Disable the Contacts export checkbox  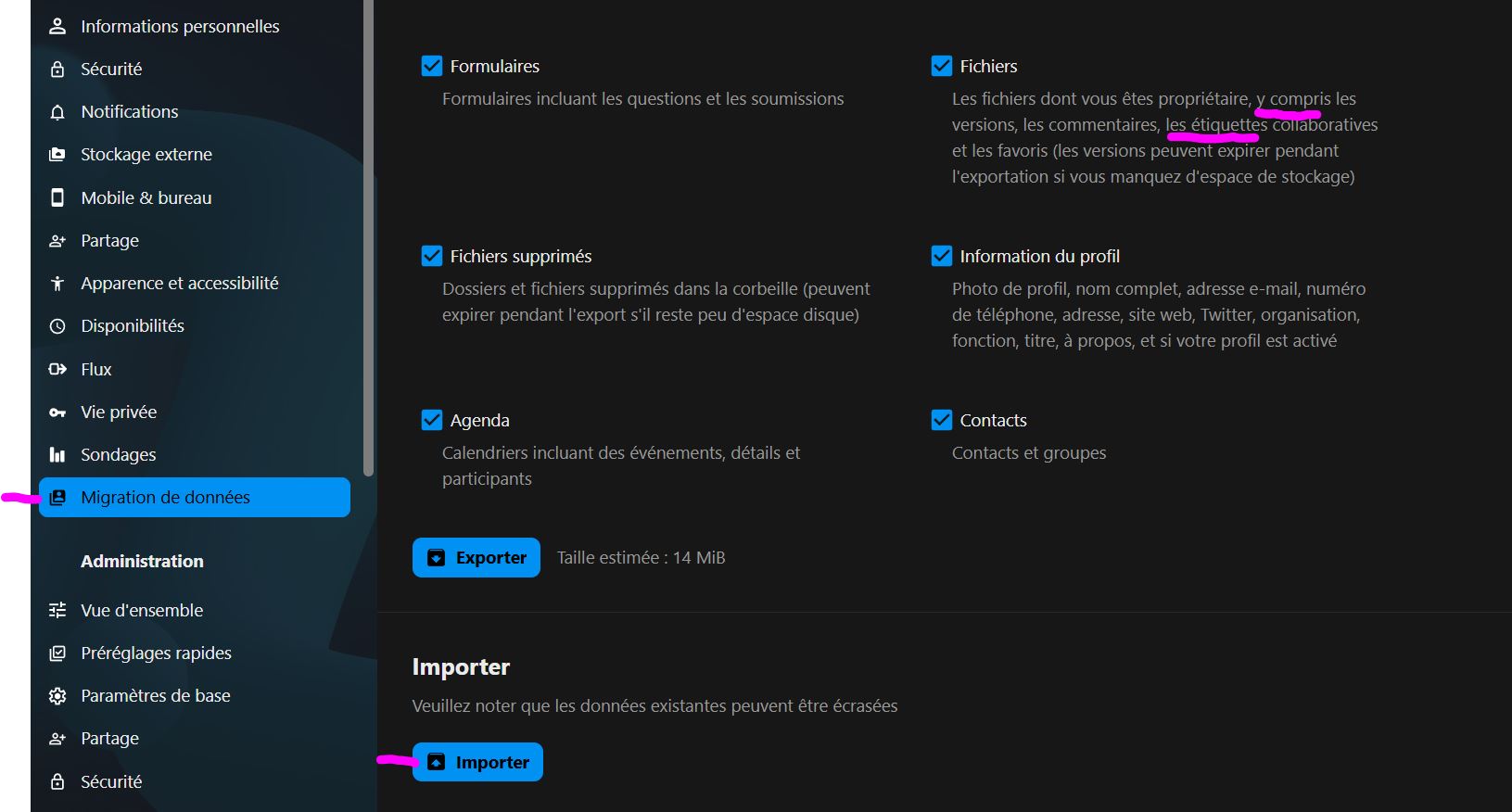pyautogui.click(x=942, y=420)
